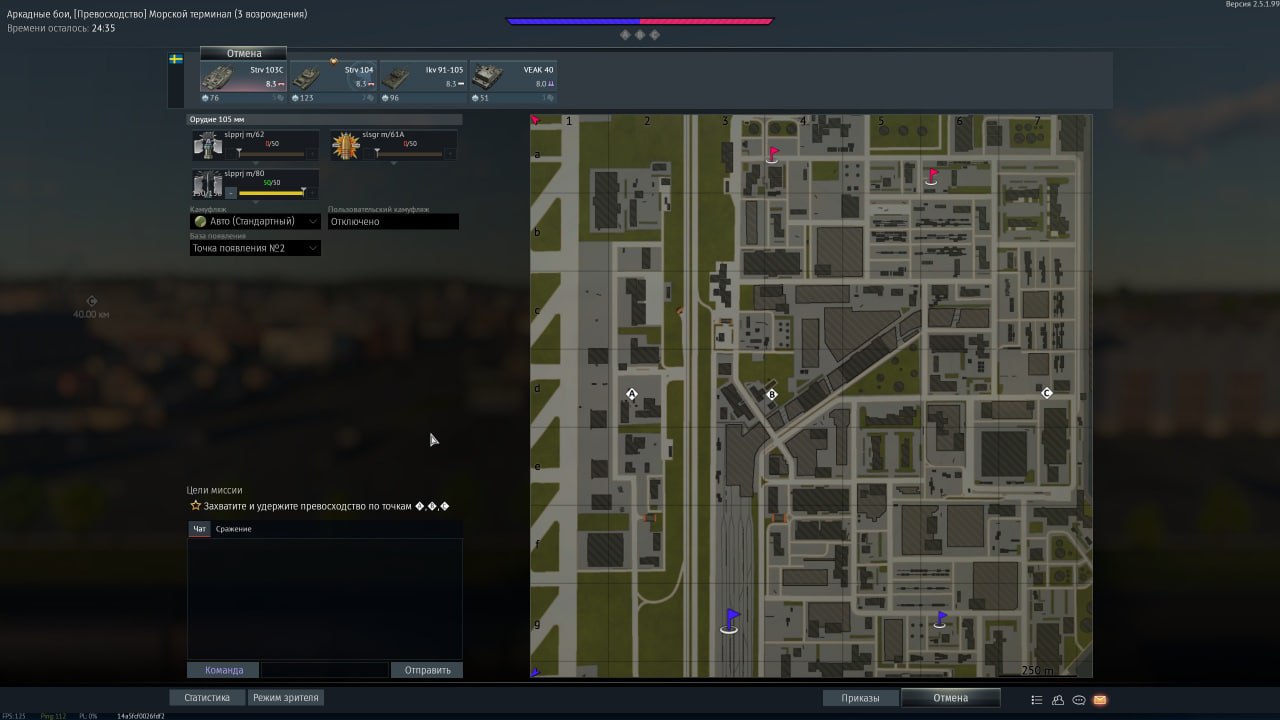Switch to the Сражение tab

(234, 529)
